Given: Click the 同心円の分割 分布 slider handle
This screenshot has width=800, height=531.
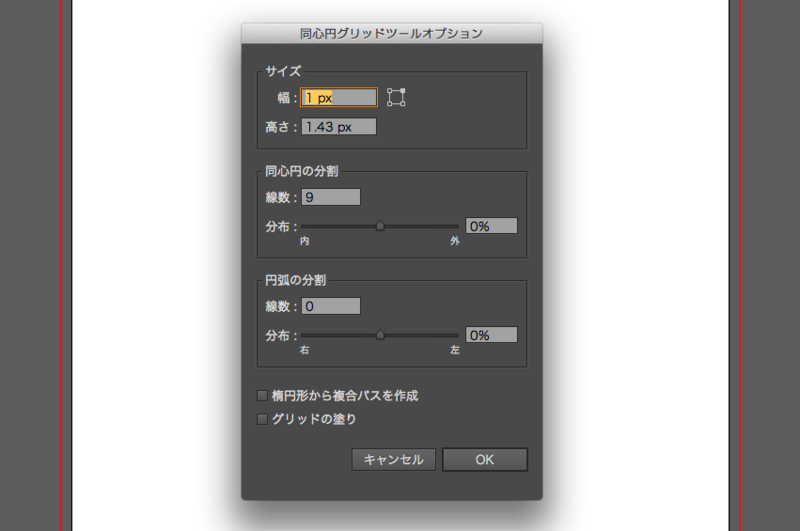Looking at the screenshot, I should point(380,226).
